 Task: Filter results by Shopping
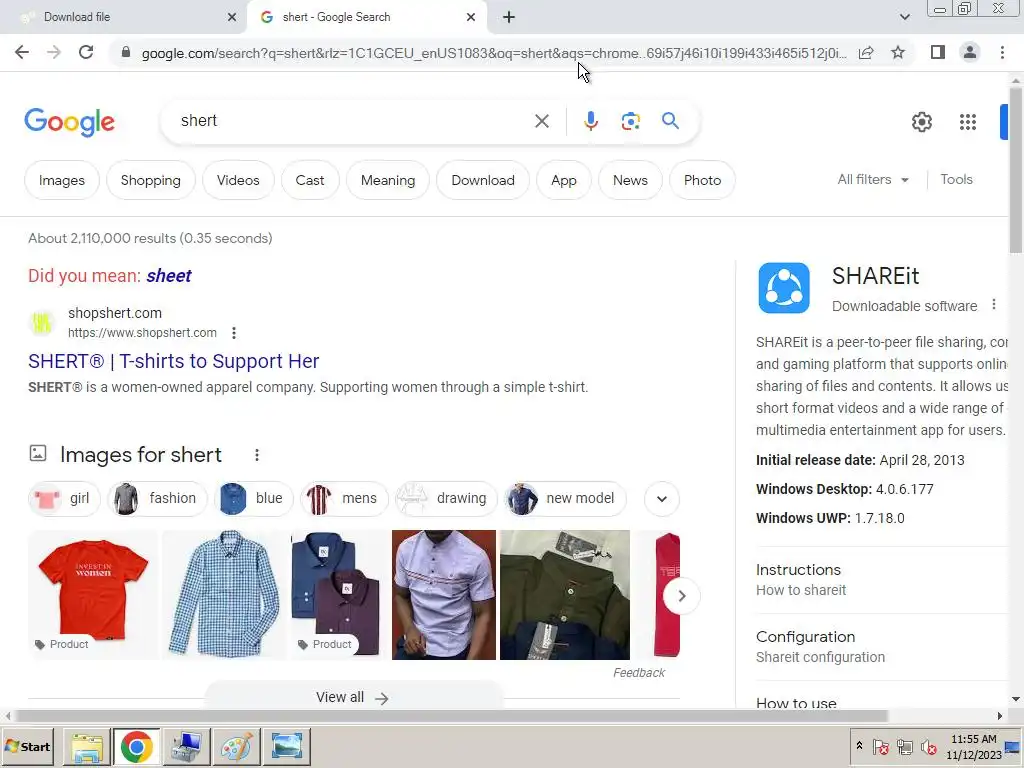coord(150,180)
